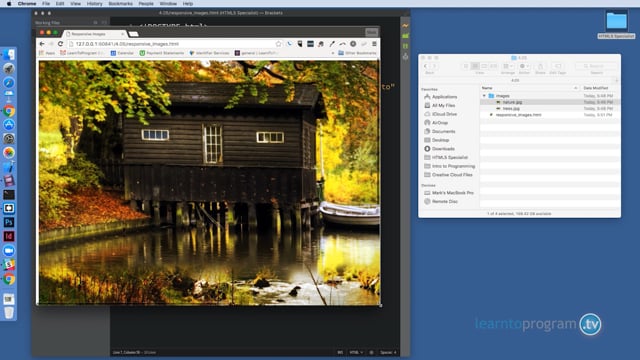This screenshot has height=360, width=640.
Task: Select Remote Disc in Finder sidebar
Action: (441, 202)
